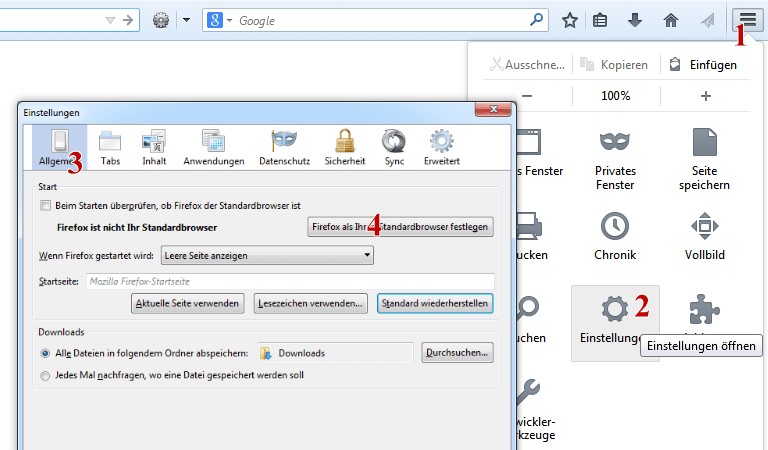The height and width of the screenshot is (450, 768).
Task: Open Privates Fenster from menu panel
Action: tap(615, 159)
